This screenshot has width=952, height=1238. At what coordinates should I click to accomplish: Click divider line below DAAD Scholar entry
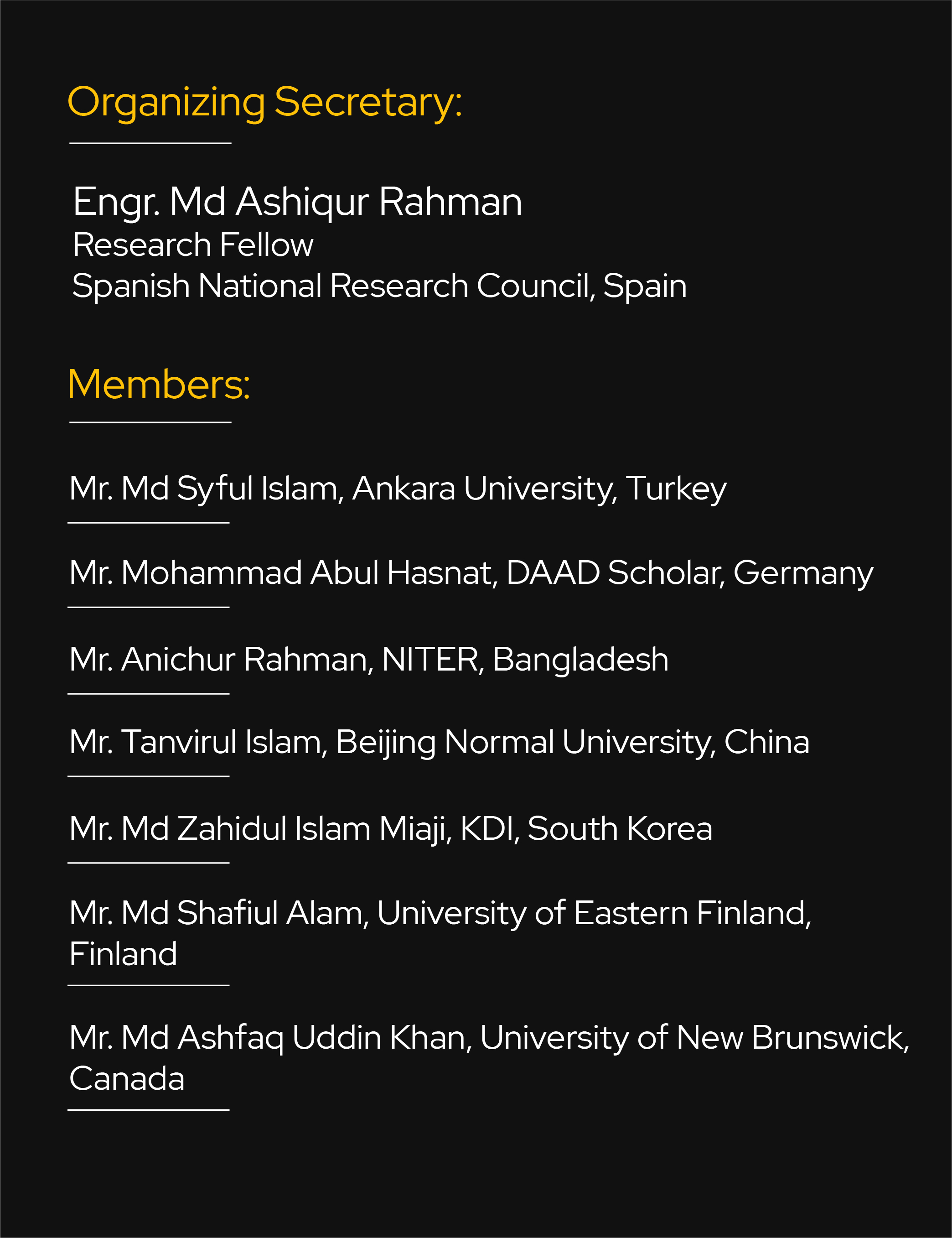click(x=149, y=607)
